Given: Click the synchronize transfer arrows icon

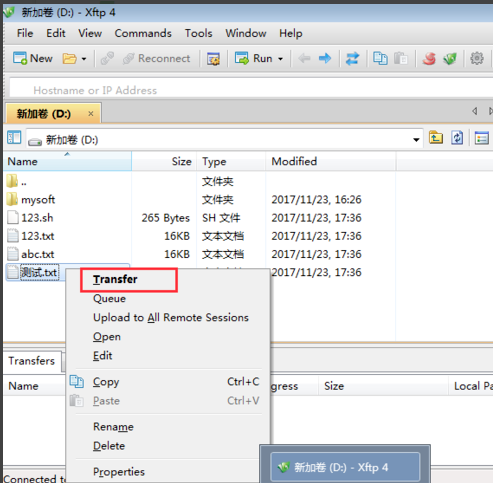Looking at the screenshot, I should 352,59.
